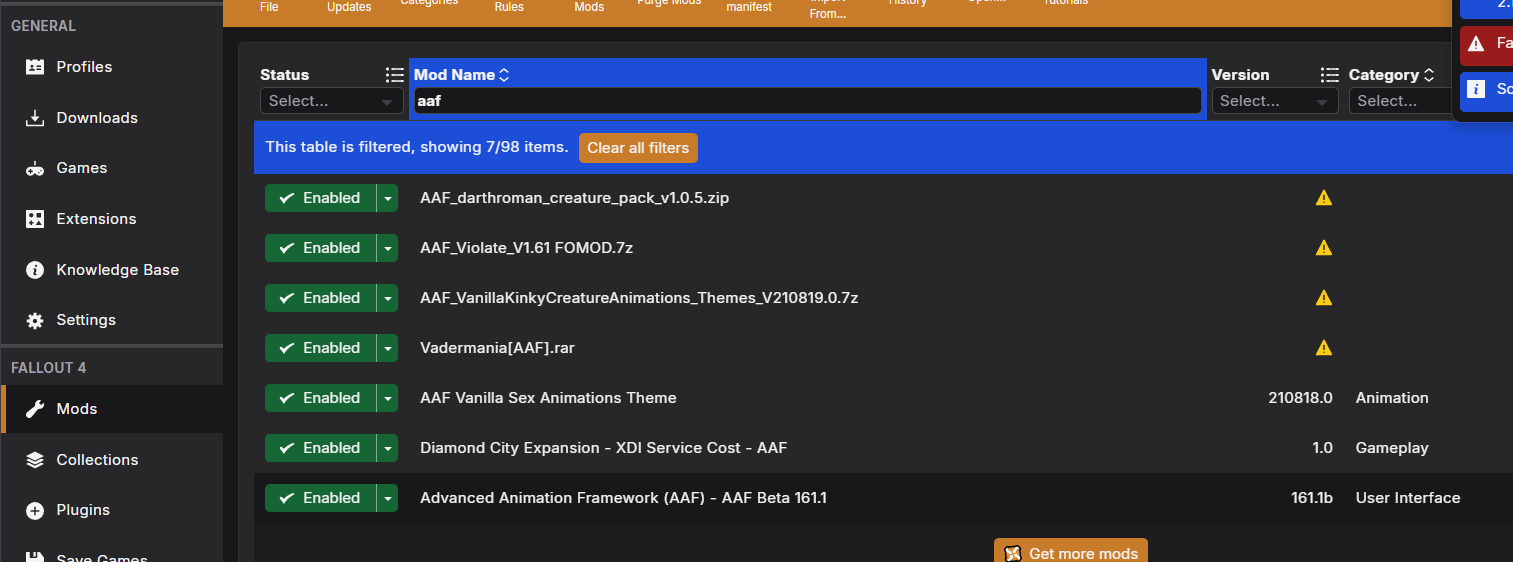Select Advanced Animation Framework (AAF) mod name
The width and height of the screenshot is (1513, 562).
(623, 498)
